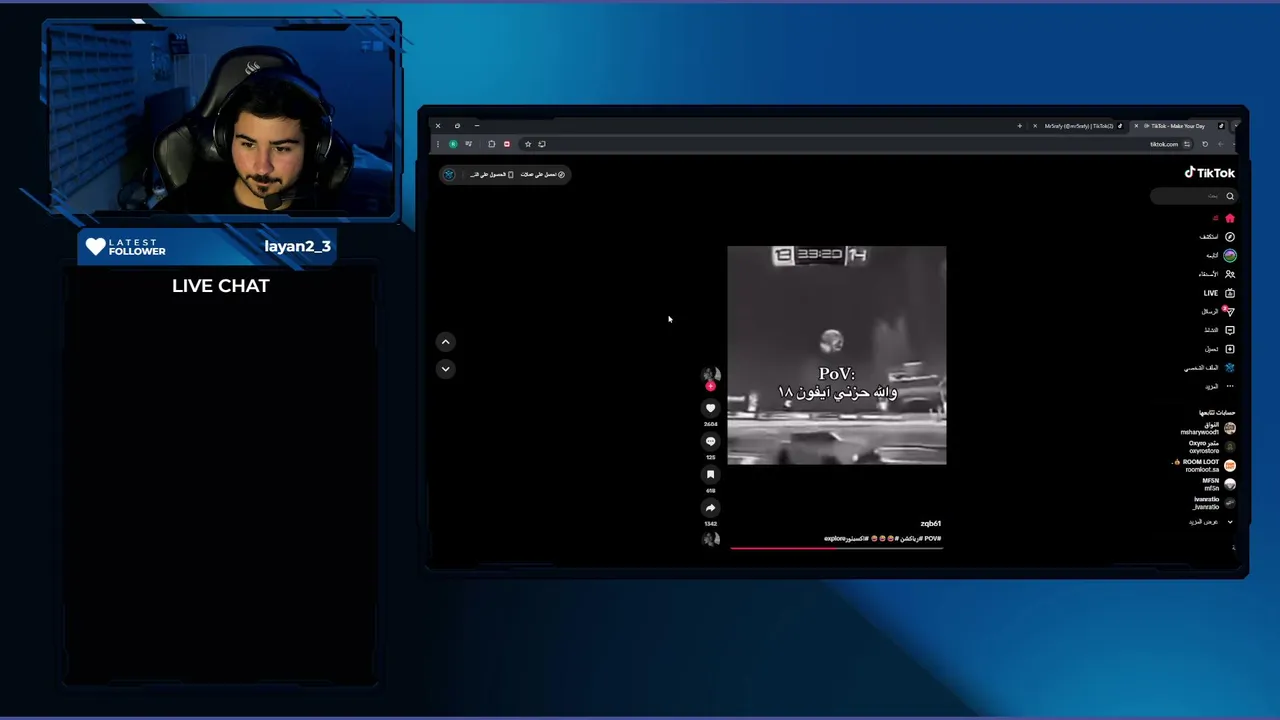
Task: Expand the show more accounts chevron
Action: [1229, 522]
